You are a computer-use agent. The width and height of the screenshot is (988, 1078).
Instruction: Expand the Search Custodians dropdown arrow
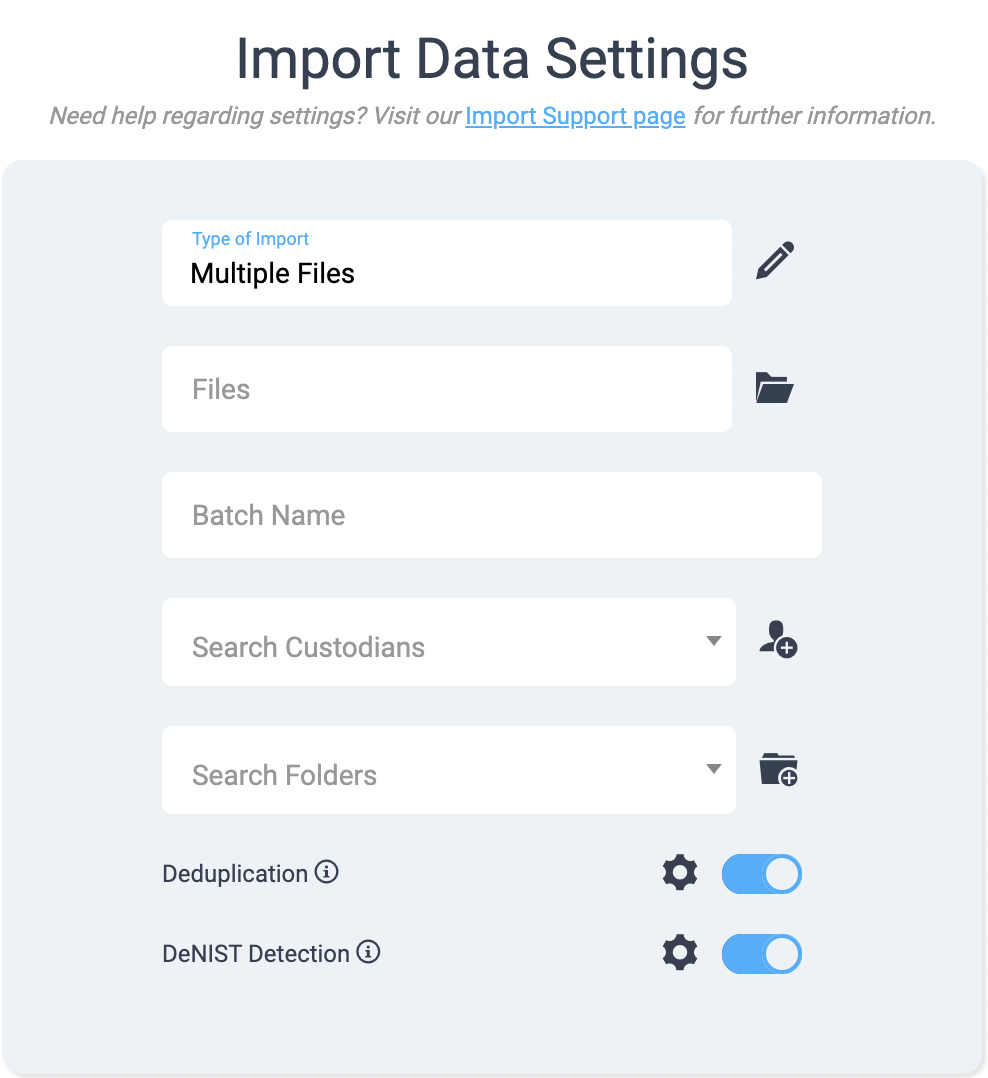click(x=714, y=642)
